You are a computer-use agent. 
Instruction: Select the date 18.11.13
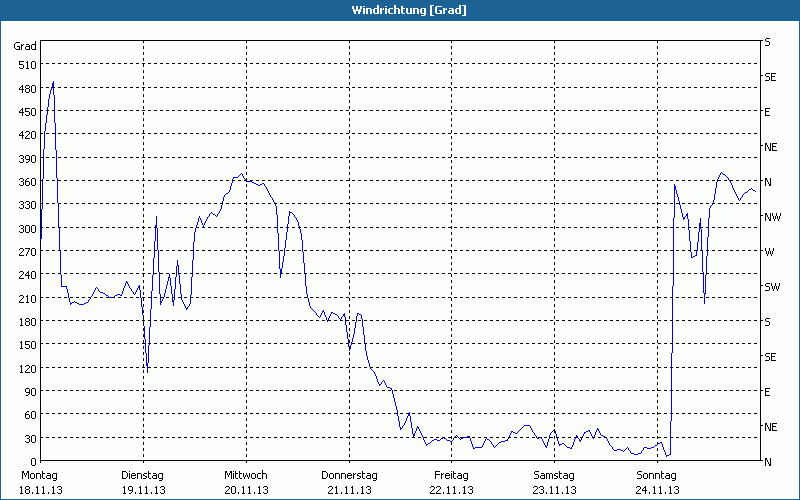(x=41, y=490)
